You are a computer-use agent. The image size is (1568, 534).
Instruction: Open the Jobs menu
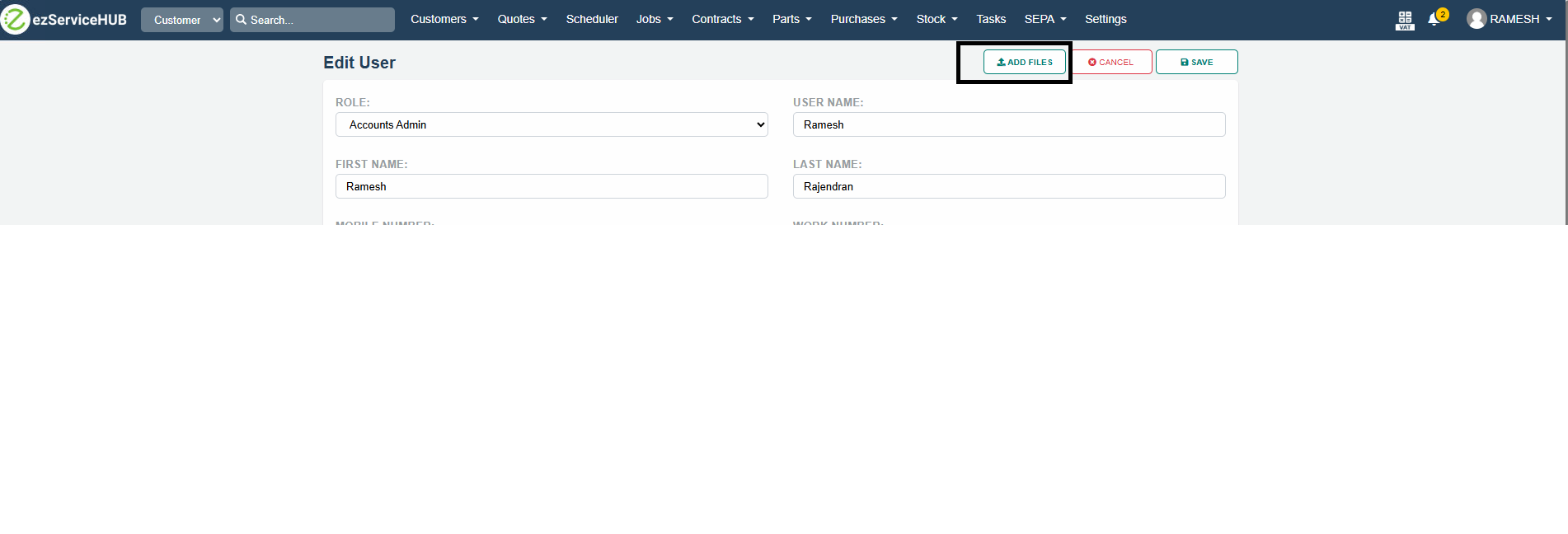655,19
